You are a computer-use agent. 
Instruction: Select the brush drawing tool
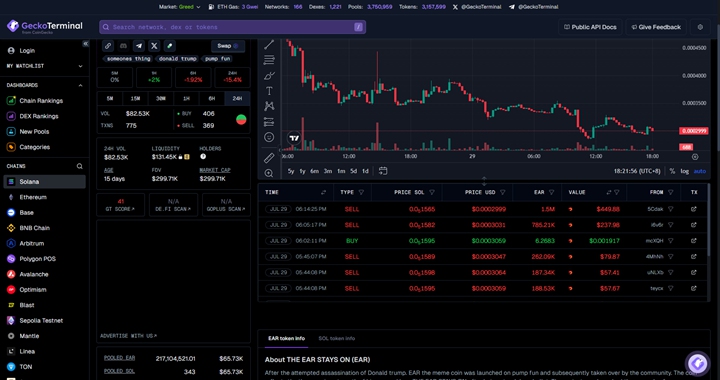(x=269, y=76)
